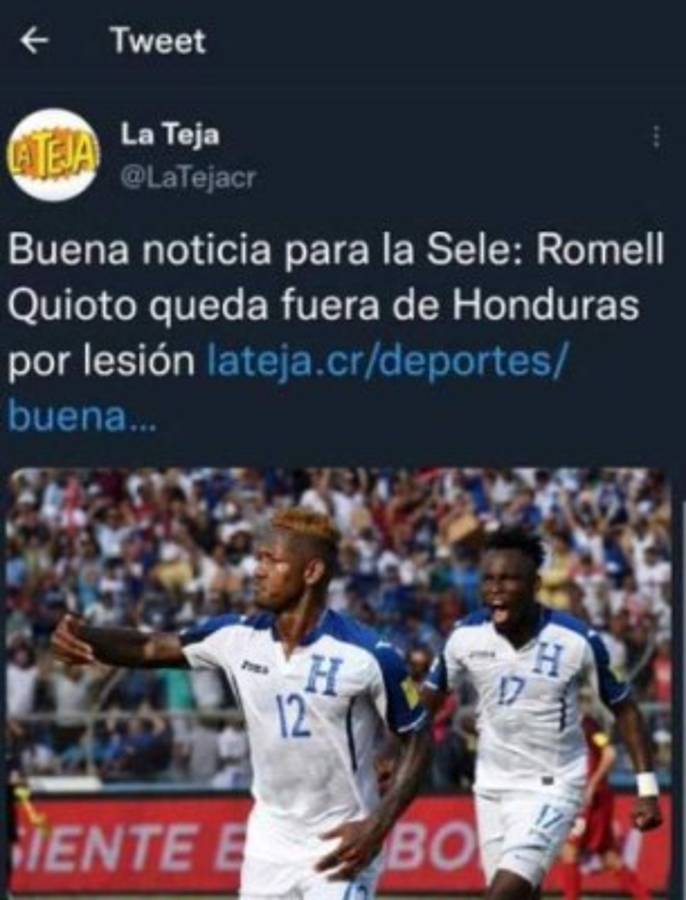View the Honduras players photo
The height and width of the screenshot is (900, 686).
coord(339,683)
